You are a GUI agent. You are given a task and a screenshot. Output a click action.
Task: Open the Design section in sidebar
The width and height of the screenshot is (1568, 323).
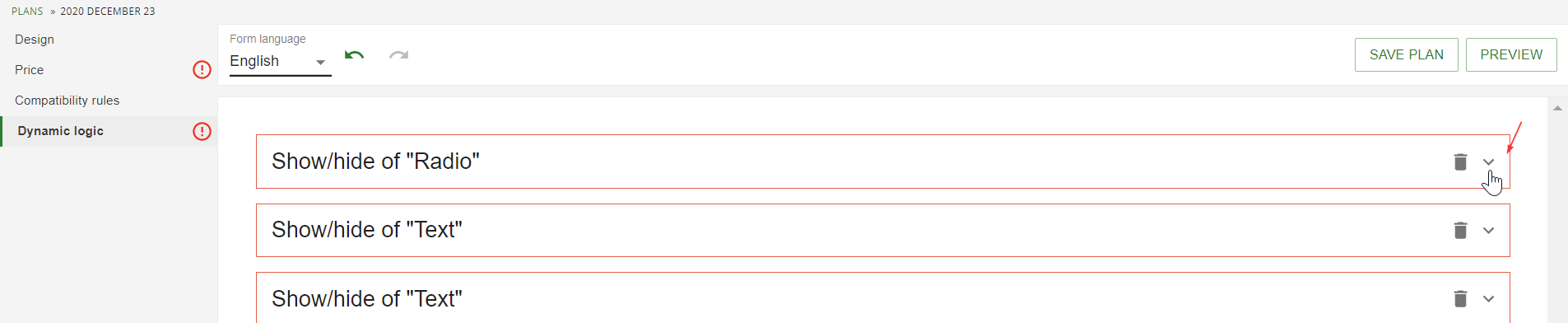[x=35, y=40]
